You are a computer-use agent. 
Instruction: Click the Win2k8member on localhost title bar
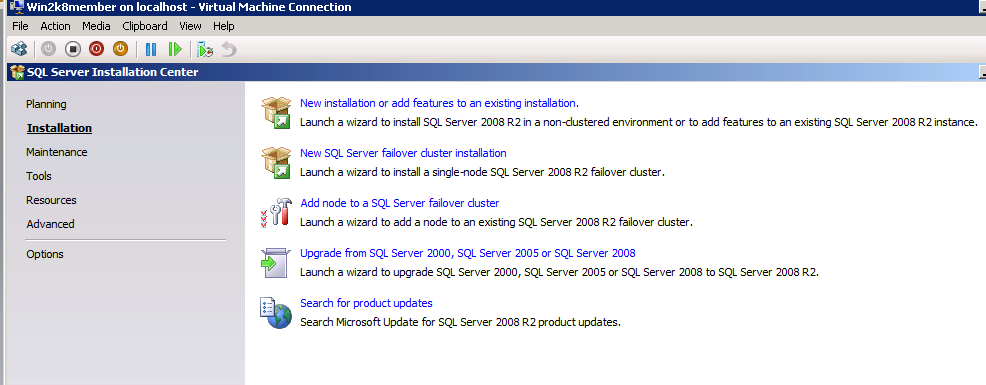tap(497, 8)
